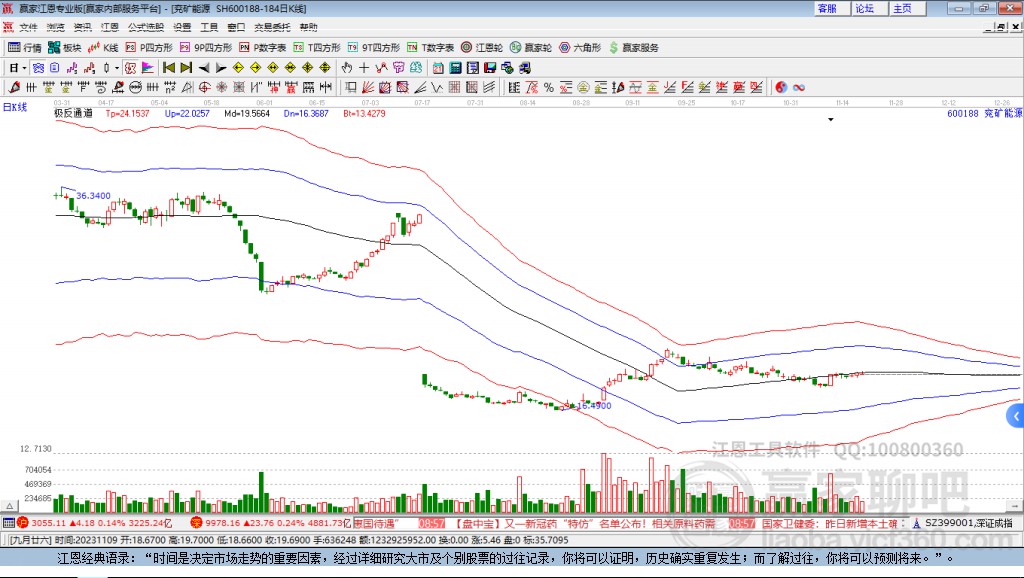Viewport: 1024px width, 578px height.
Task: Expand the candlestick style dropdown arrow
Action: click(x=117, y=67)
